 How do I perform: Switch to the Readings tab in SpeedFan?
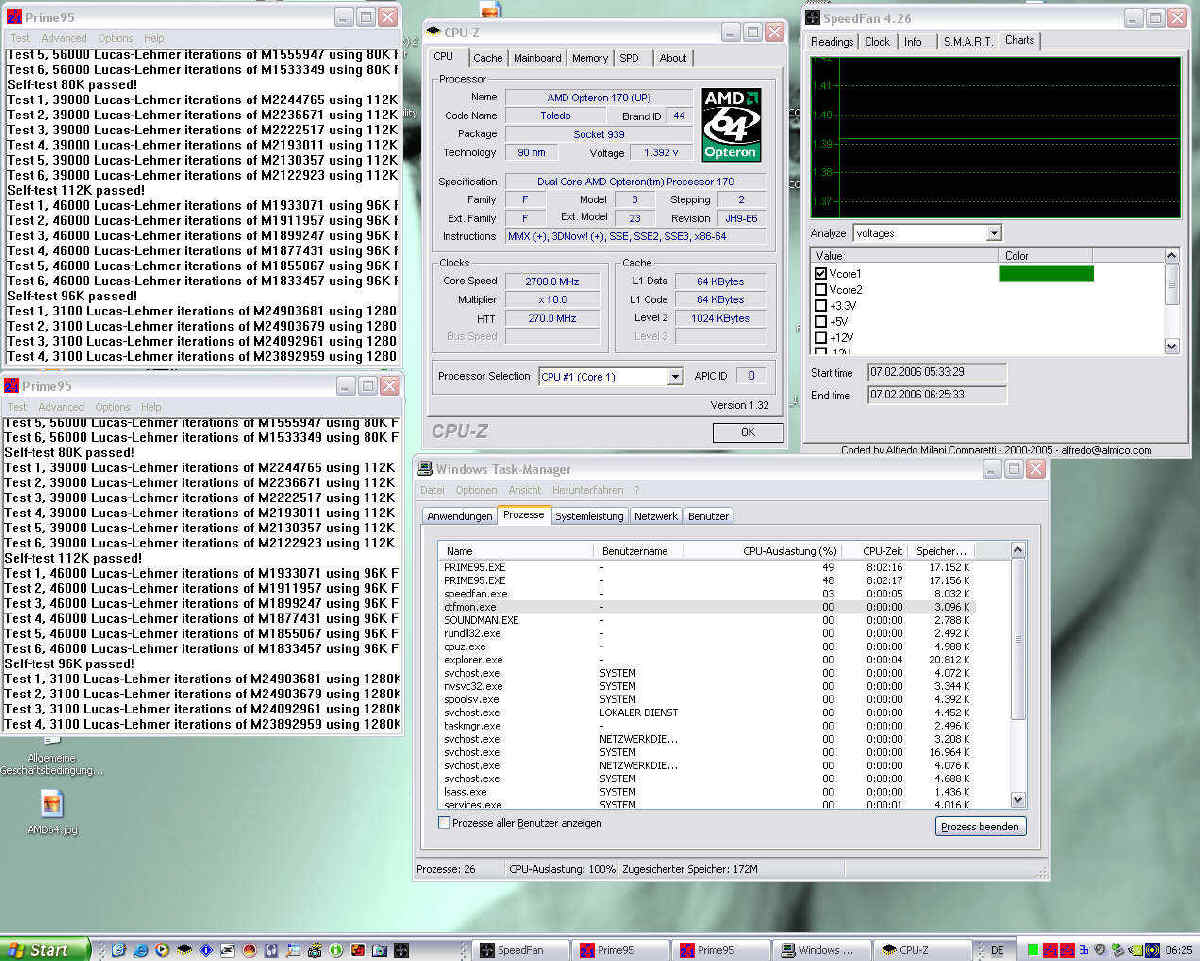[832, 42]
